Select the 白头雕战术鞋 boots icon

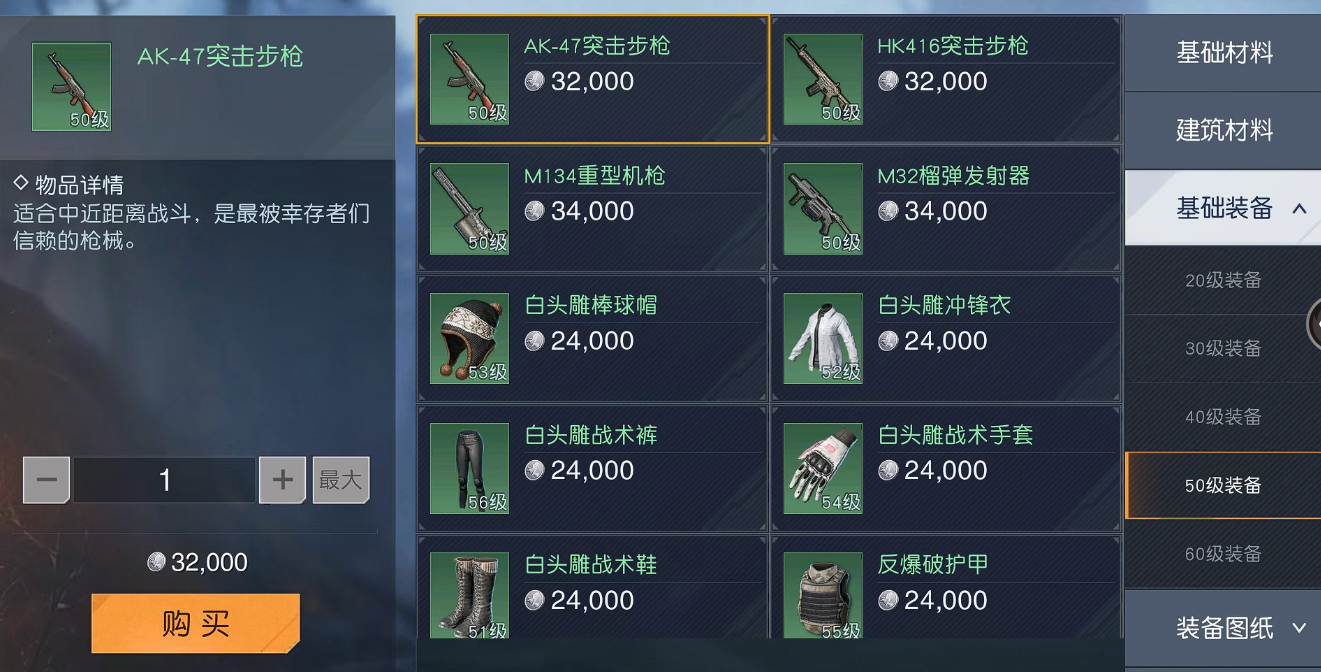470,597
